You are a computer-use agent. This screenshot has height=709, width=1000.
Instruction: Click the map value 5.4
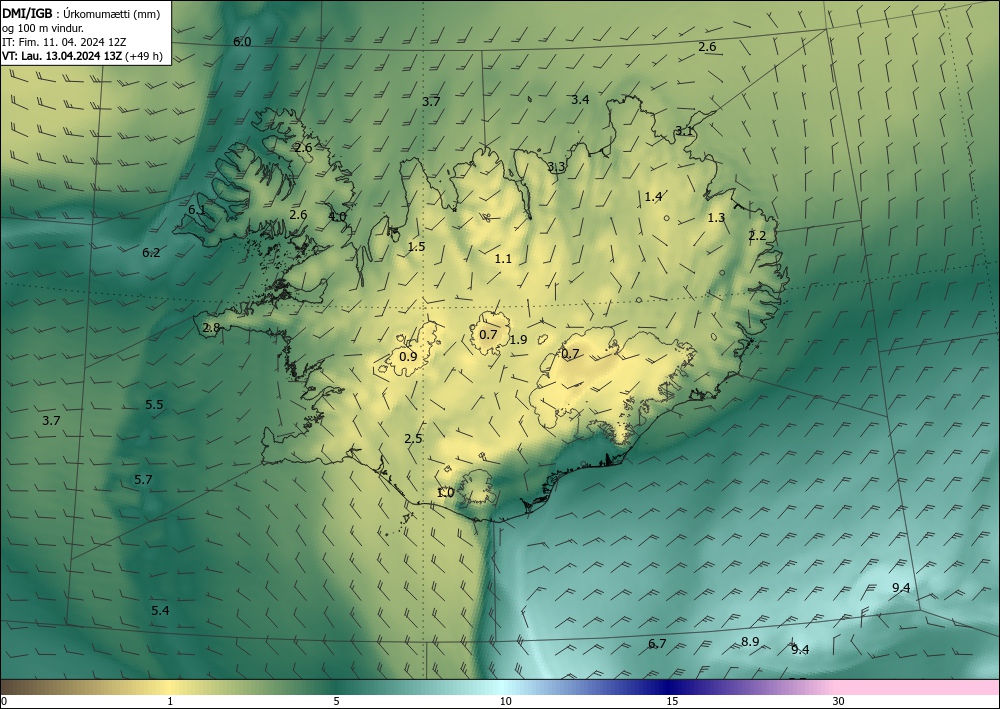tap(160, 611)
